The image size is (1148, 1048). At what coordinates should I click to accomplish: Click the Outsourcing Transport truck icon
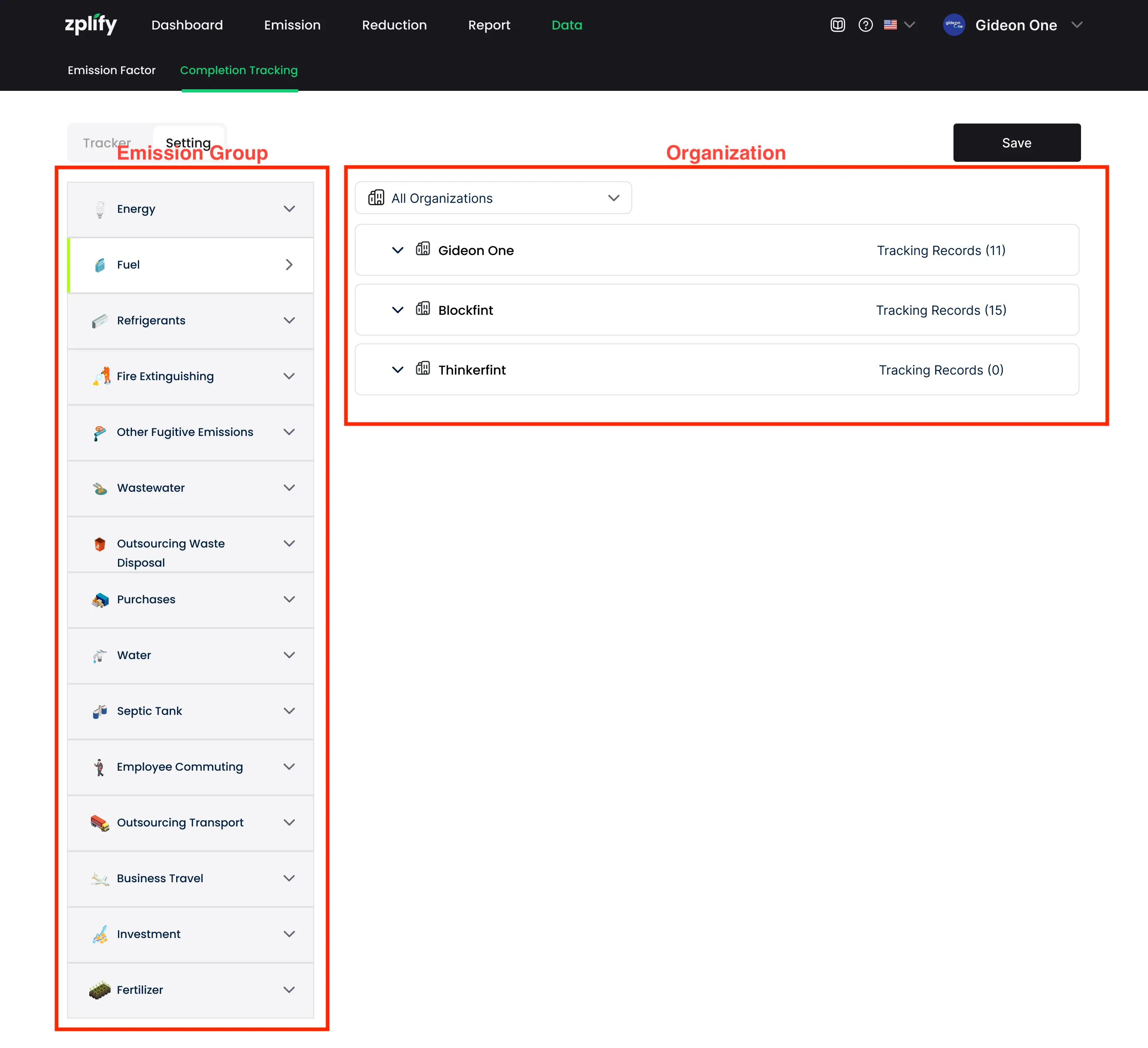[100, 822]
